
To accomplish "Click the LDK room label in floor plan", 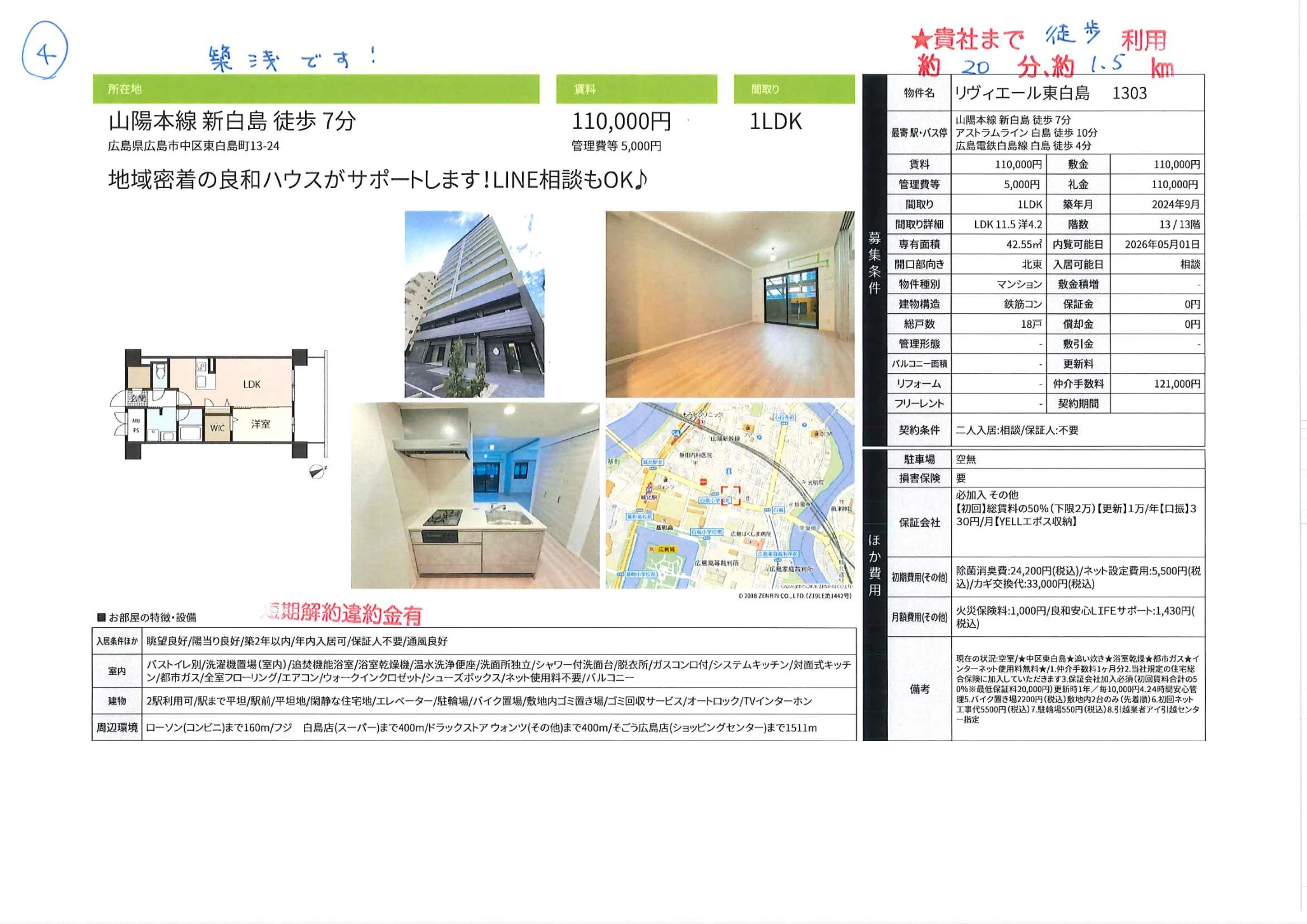I will coord(252,384).
